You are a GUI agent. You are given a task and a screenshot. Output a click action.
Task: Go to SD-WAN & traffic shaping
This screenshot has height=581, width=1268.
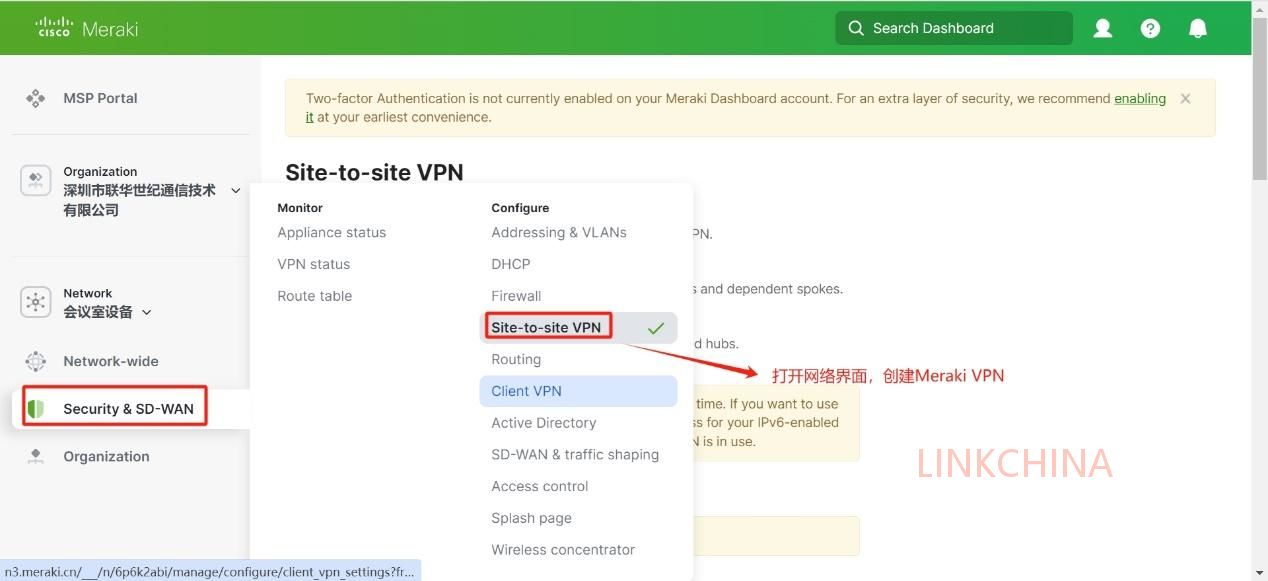tap(575, 454)
